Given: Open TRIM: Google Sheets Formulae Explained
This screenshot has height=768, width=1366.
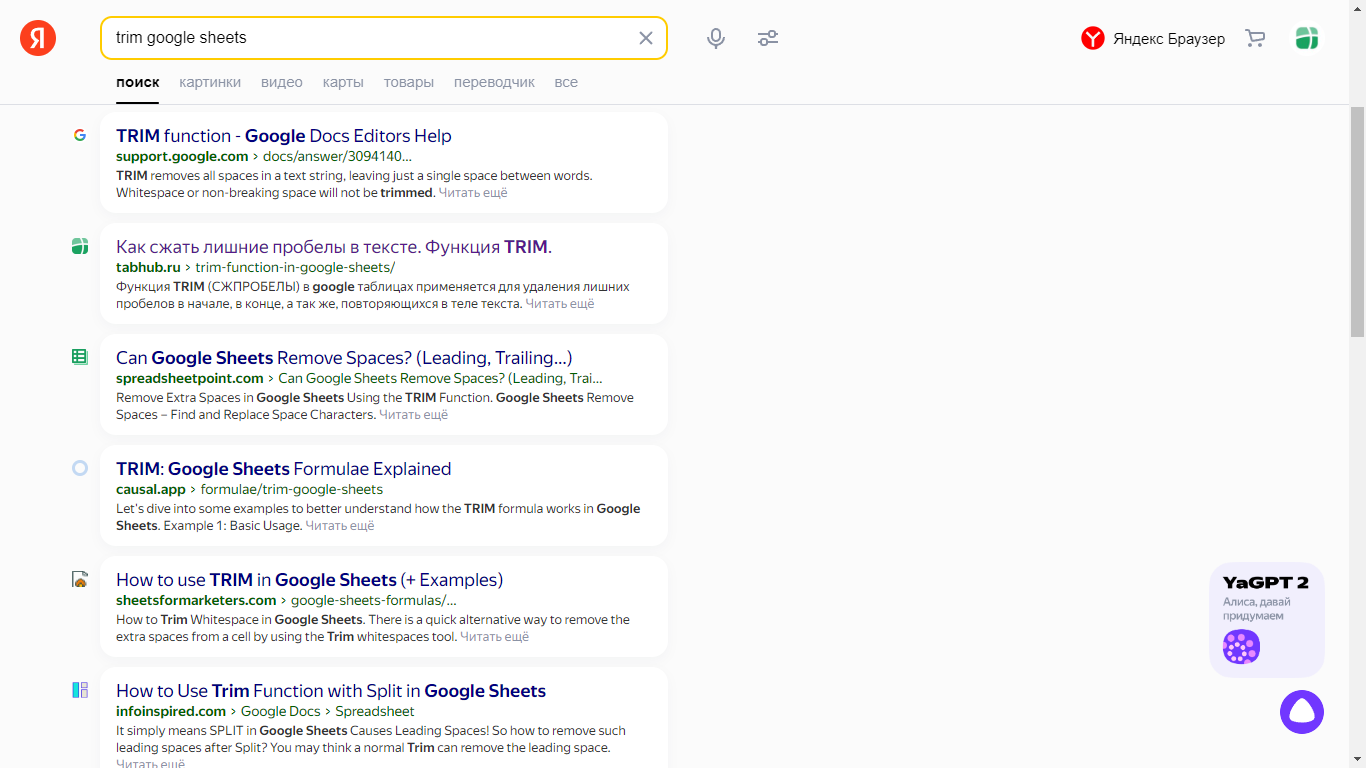Looking at the screenshot, I should pyautogui.click(x=283, y=469).
